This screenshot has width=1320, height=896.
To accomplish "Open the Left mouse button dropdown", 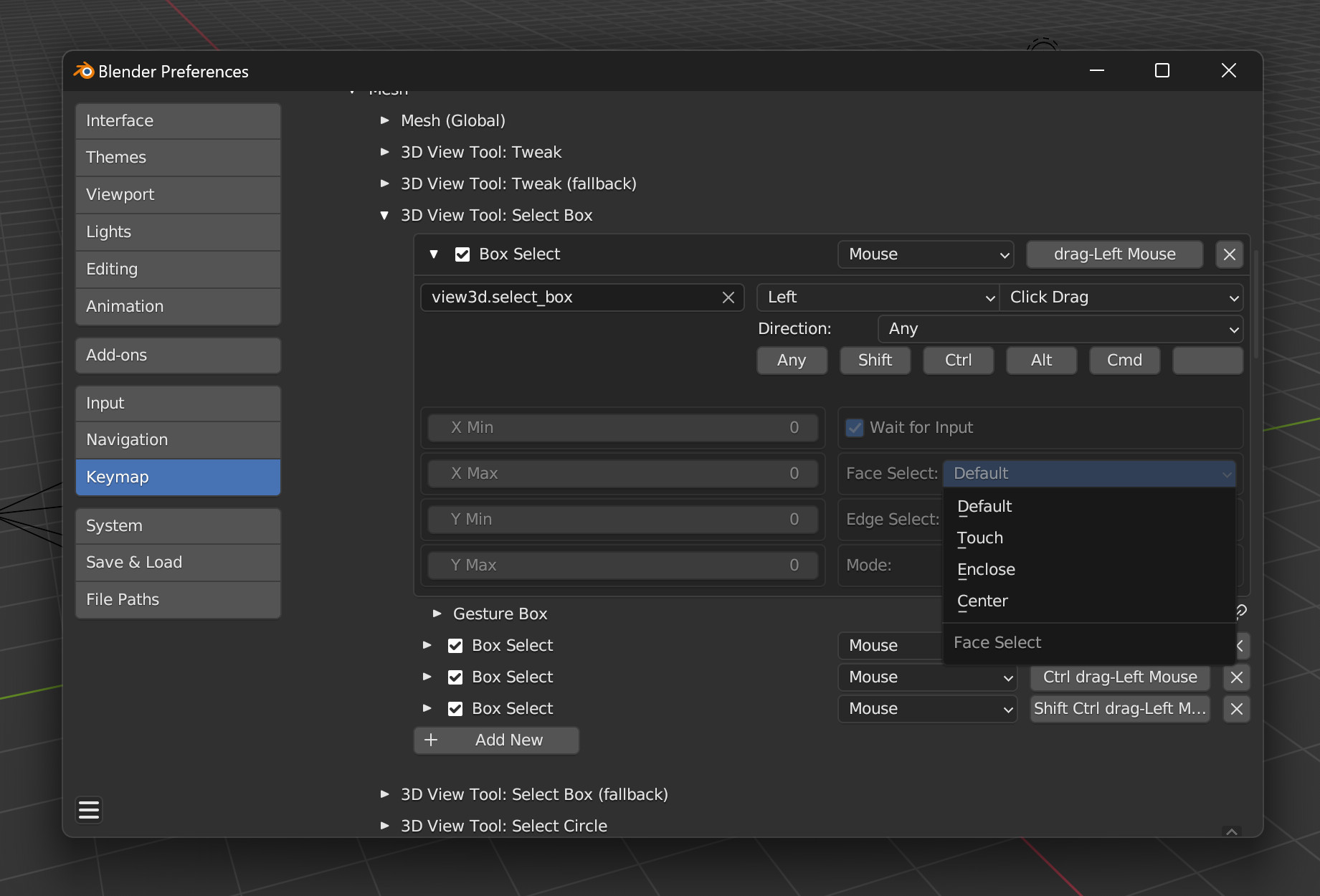I will coord(878,297).
